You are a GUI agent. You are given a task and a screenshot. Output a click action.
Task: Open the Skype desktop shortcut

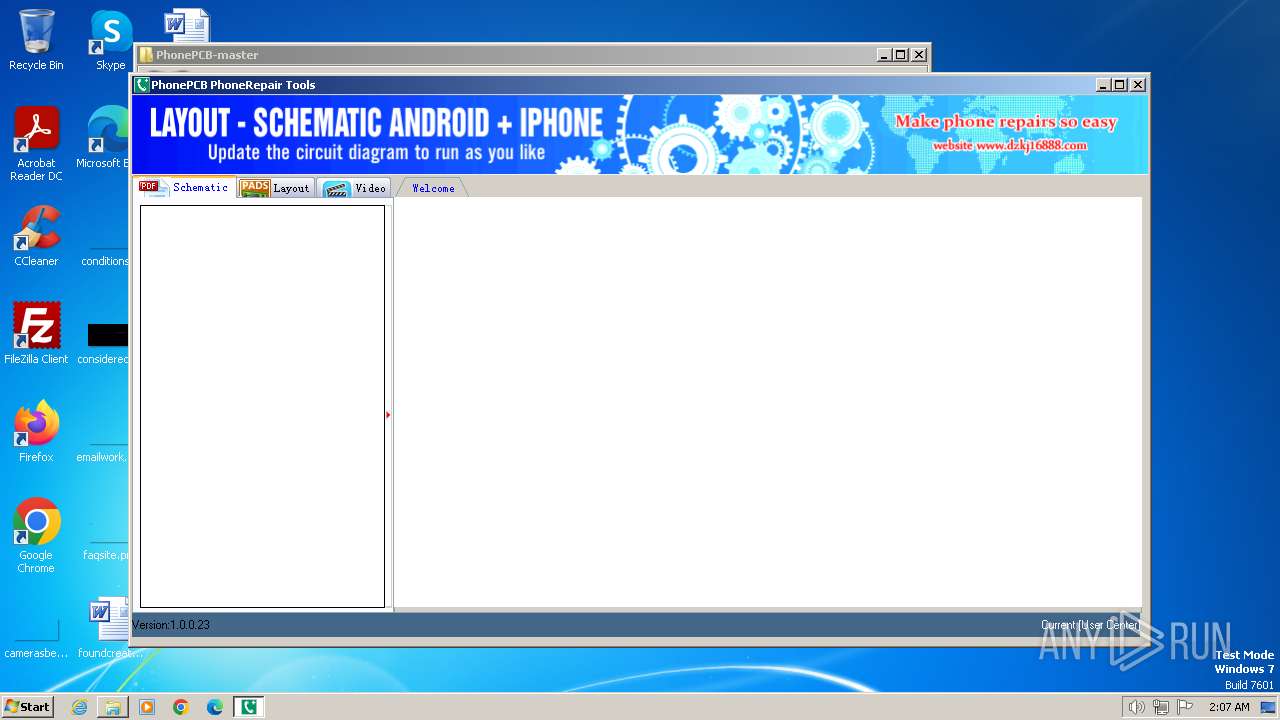pos(110,40)
